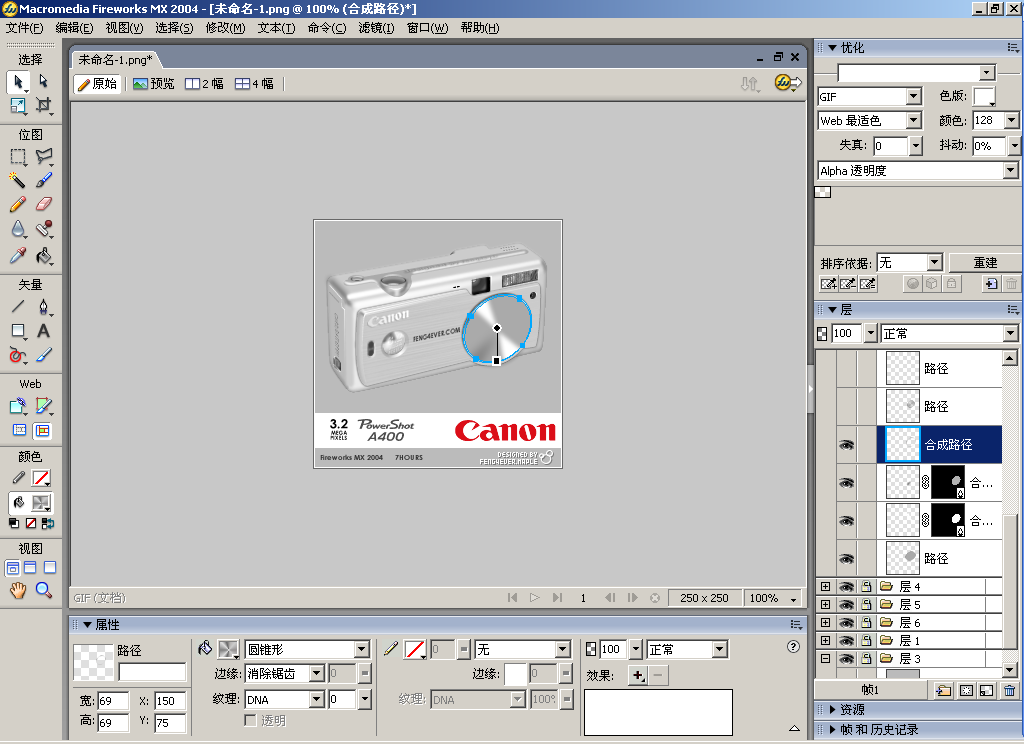Enable the 透明 checkbox
The width and height of the screenshot is (1024, 744).
pos(250,720)
